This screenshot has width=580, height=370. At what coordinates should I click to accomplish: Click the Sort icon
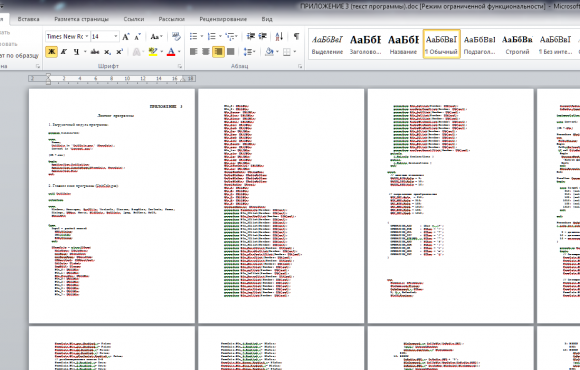[x=279, y=36]
